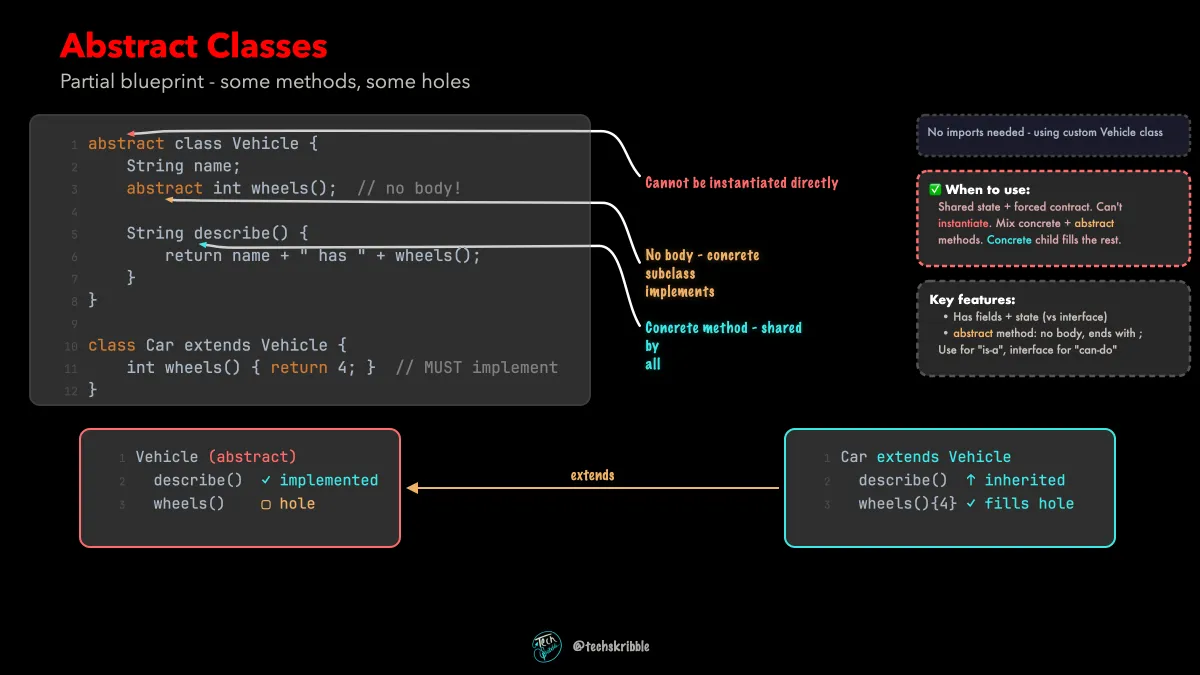Click the Tech Skribble logo icon
1200x675 pixels.
coord(547,646)
